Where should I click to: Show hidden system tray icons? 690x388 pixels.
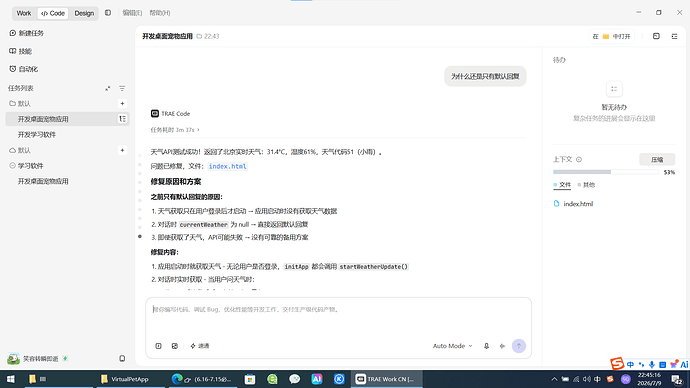[x=554, y=379]
